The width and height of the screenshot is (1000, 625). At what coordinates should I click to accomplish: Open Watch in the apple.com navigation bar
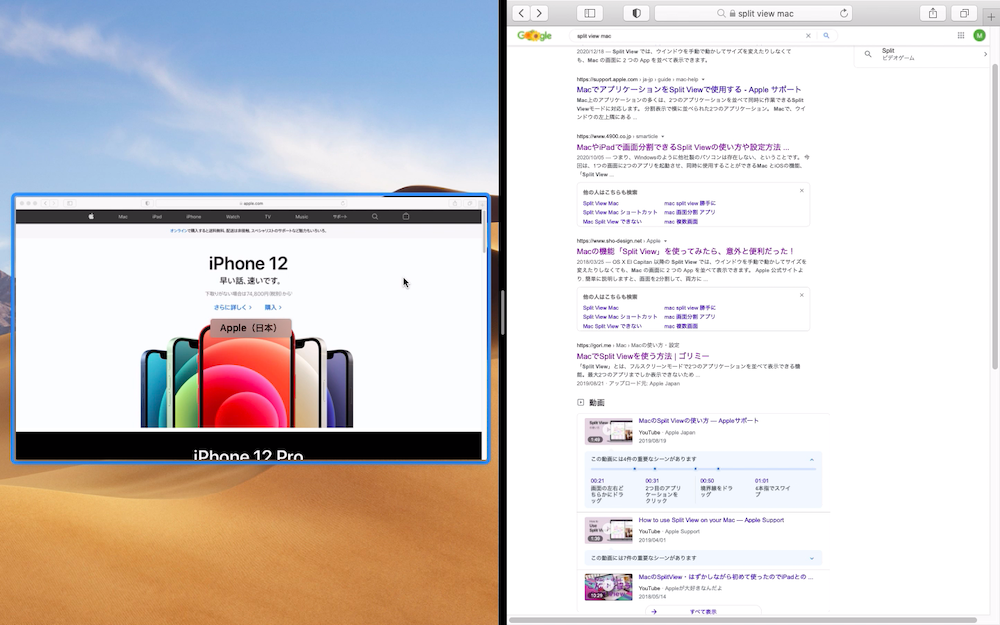(x=233, y=217)
